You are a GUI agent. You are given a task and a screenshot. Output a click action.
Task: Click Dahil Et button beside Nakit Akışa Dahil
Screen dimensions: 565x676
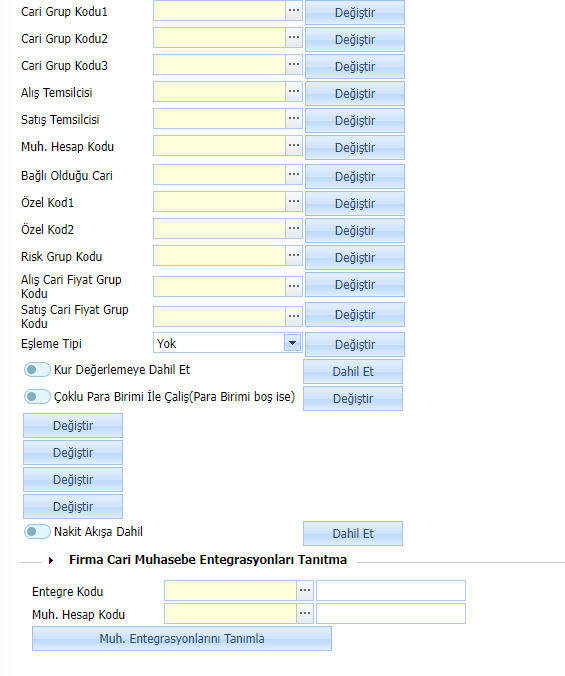[x=353, y=534]
